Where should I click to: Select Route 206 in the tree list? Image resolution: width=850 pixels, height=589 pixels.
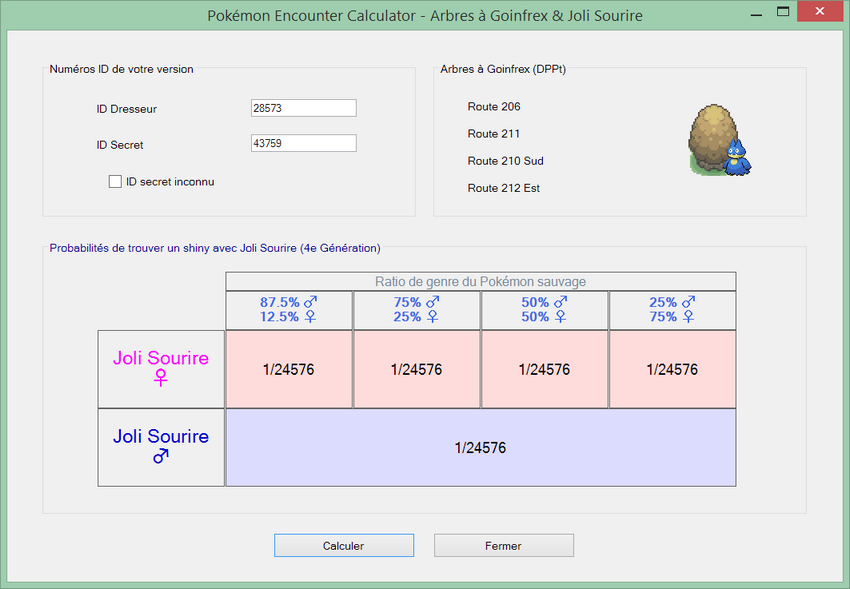494,107
